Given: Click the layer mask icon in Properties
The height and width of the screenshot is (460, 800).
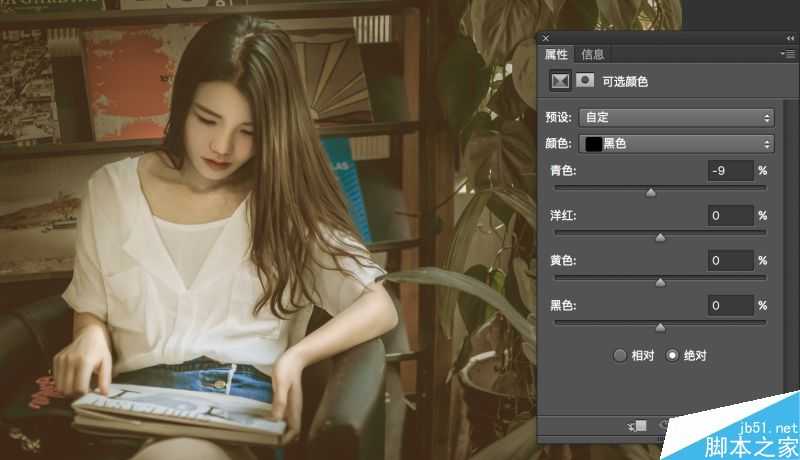Looking at the screenshot, I should click(x=586, y=81).
